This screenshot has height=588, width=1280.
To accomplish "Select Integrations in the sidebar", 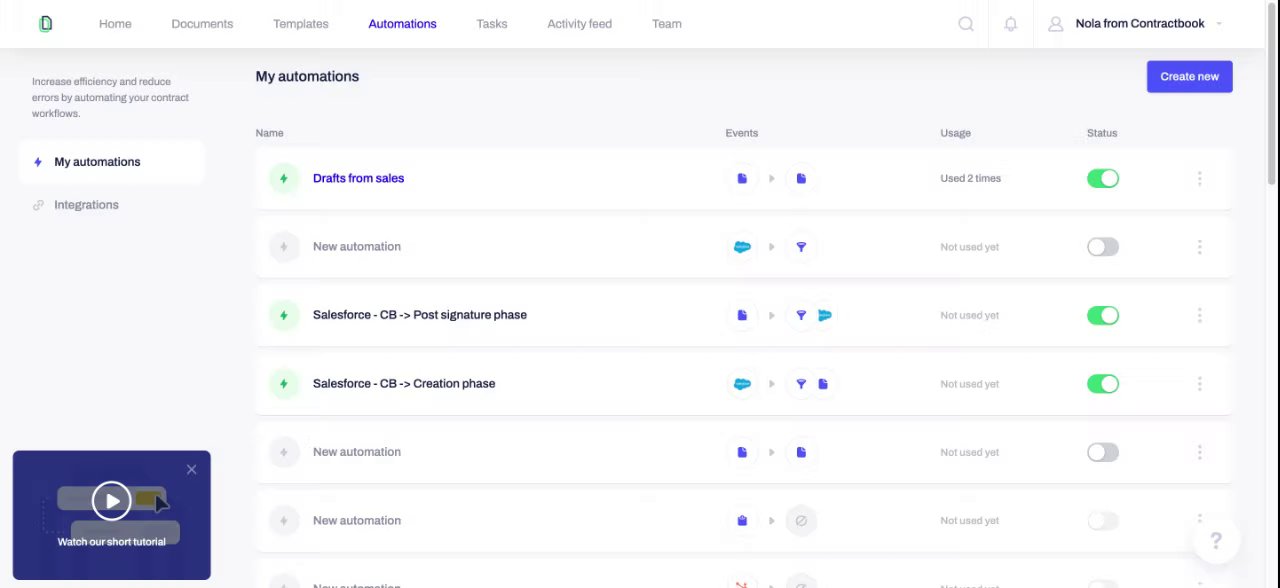I will pyautogui.click(x=86, y=205).
